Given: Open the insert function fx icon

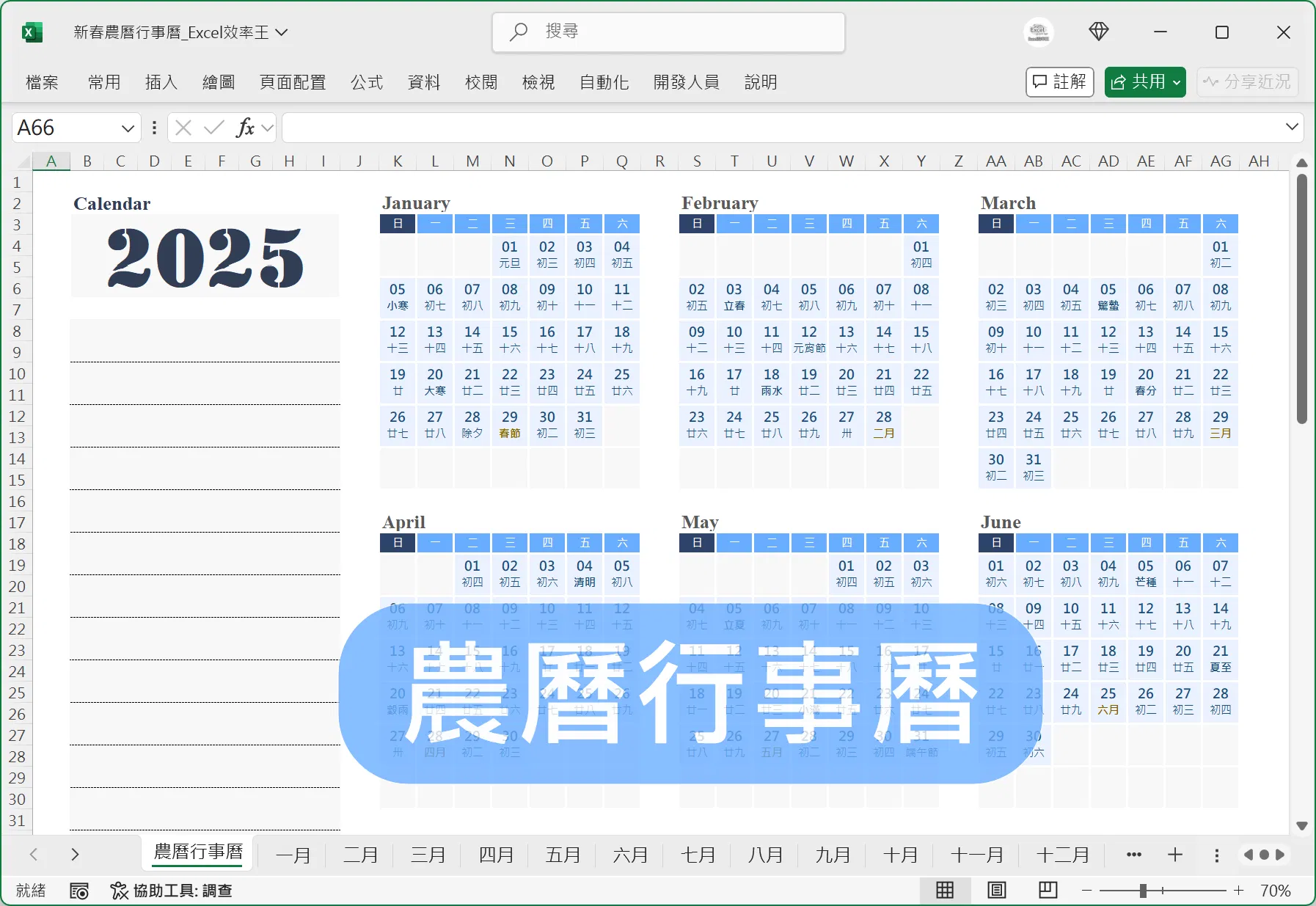Looking at the screenshot, I should point(245,128).
